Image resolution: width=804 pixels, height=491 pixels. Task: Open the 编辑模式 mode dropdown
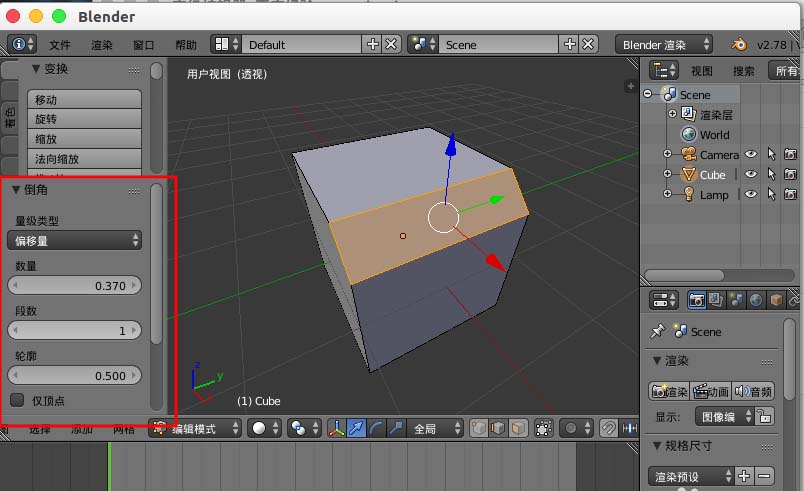195,428
